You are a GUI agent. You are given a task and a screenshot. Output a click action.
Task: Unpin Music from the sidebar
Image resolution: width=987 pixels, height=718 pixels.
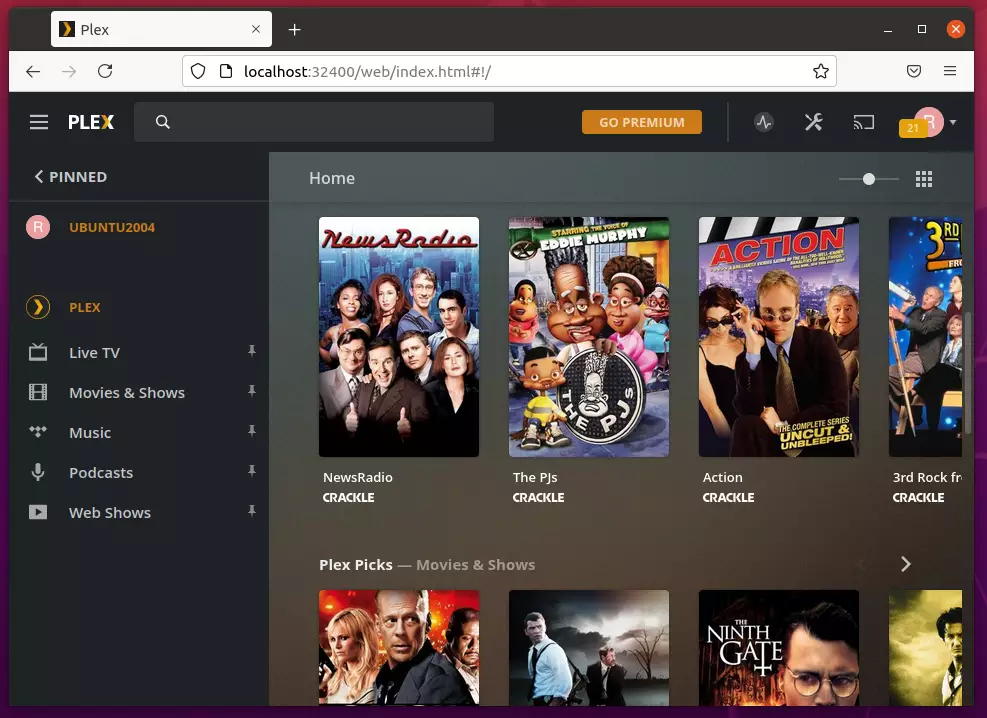click(252, 431)
